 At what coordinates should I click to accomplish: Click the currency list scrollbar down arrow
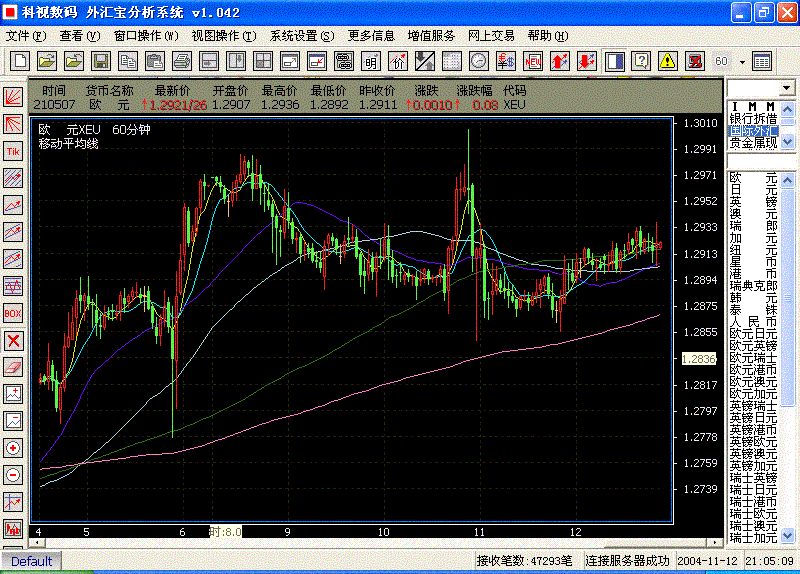point(788,536)
